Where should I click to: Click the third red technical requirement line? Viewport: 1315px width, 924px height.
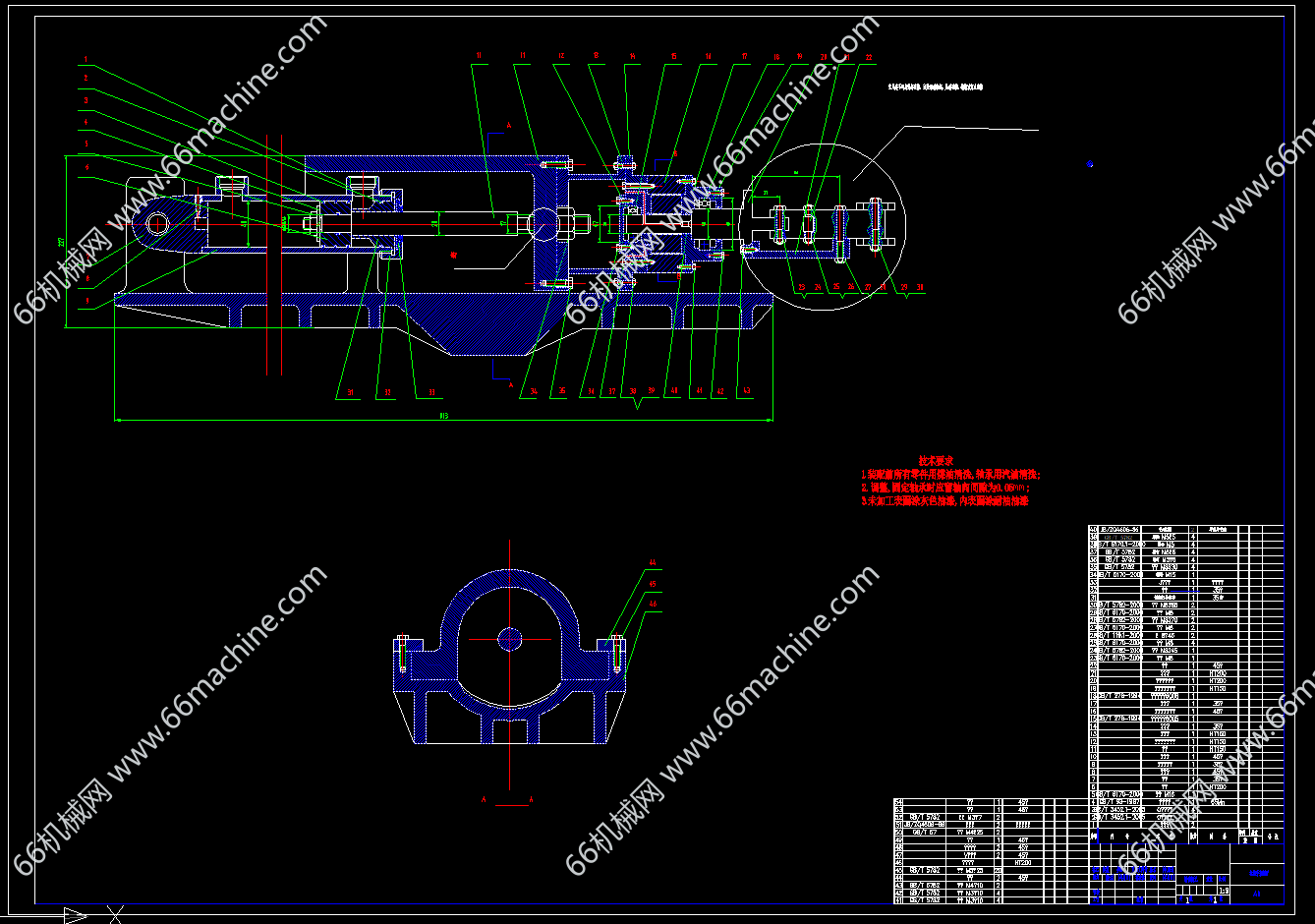(943, 501)
